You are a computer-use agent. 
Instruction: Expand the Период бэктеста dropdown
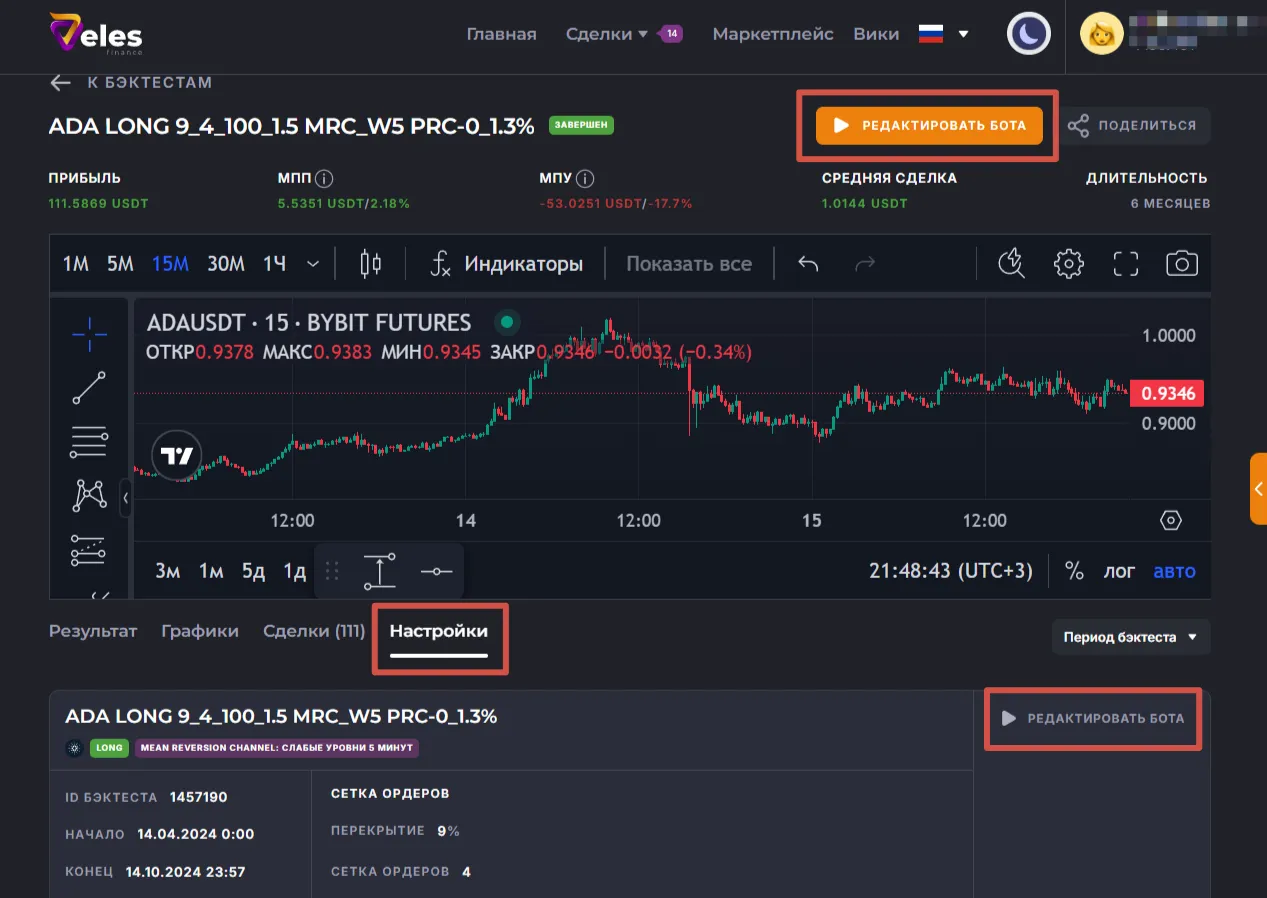[1130, 637]
